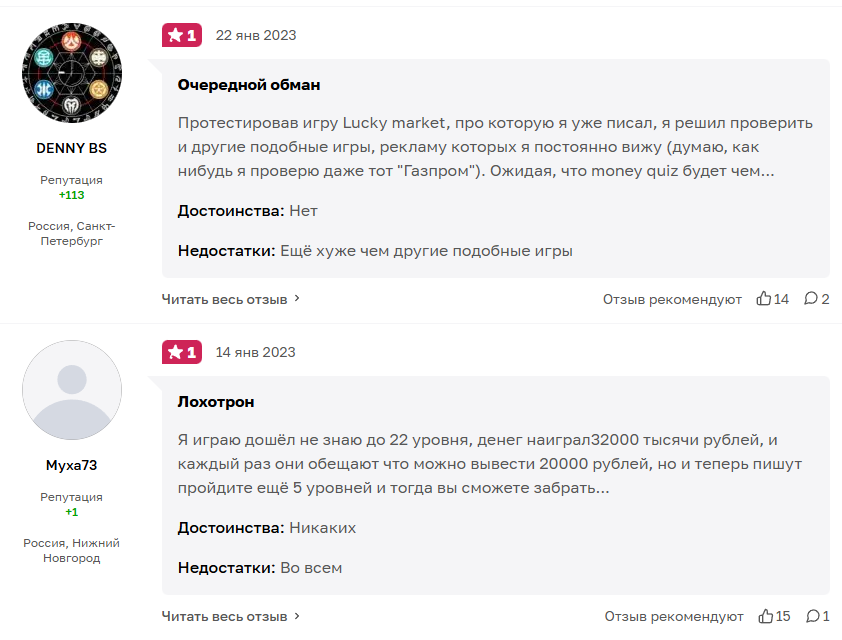Click the 1-star rating badge dated 22 янв 2023
Viewport: 842px width, 640px height.
click(x=182, y=35)
